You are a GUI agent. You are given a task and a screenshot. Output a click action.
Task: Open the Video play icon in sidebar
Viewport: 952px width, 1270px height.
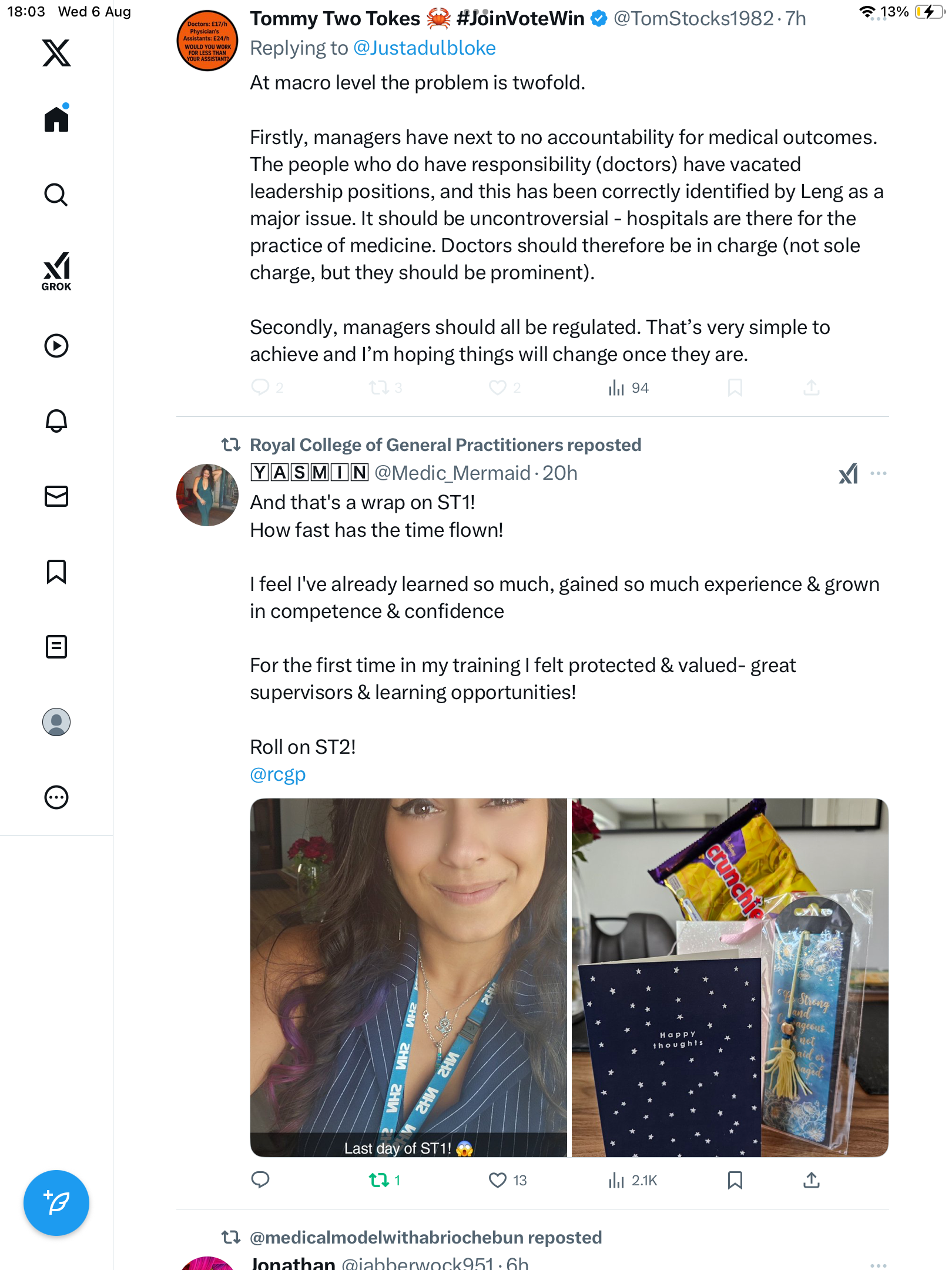tap(56, 346)
